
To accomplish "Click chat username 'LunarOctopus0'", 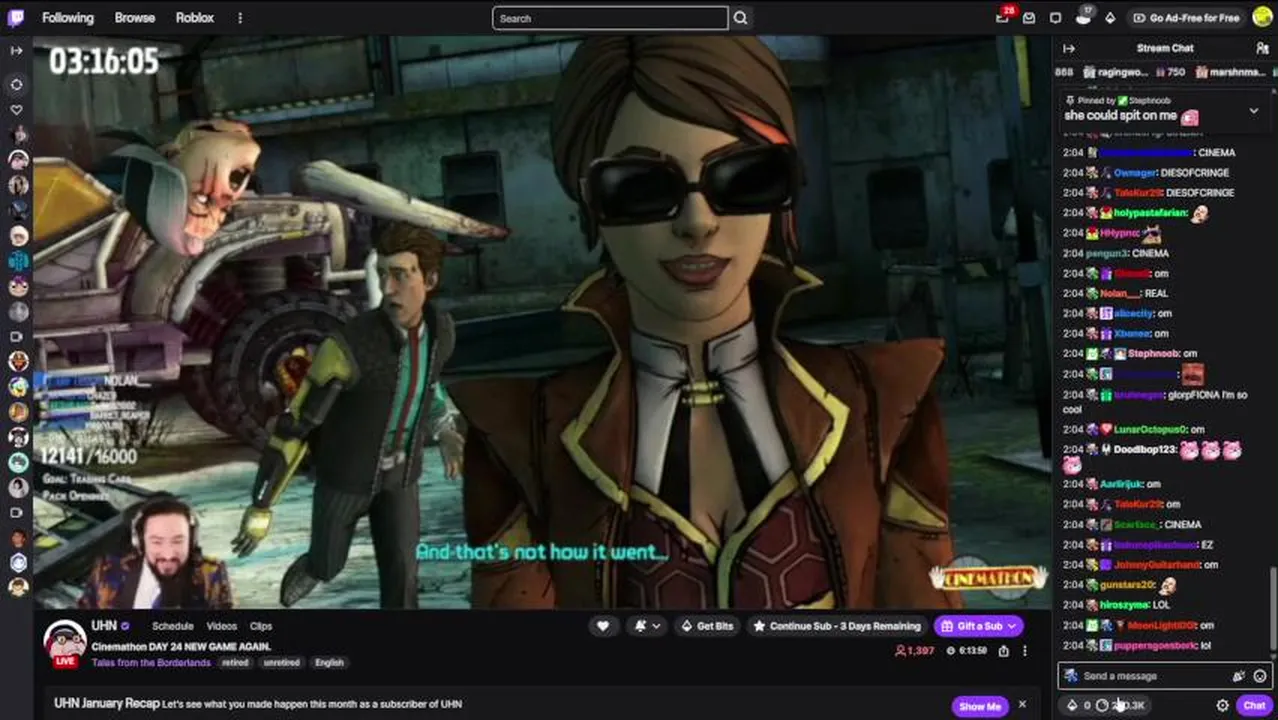I will pyautogui.click(x=1150, y=429).
